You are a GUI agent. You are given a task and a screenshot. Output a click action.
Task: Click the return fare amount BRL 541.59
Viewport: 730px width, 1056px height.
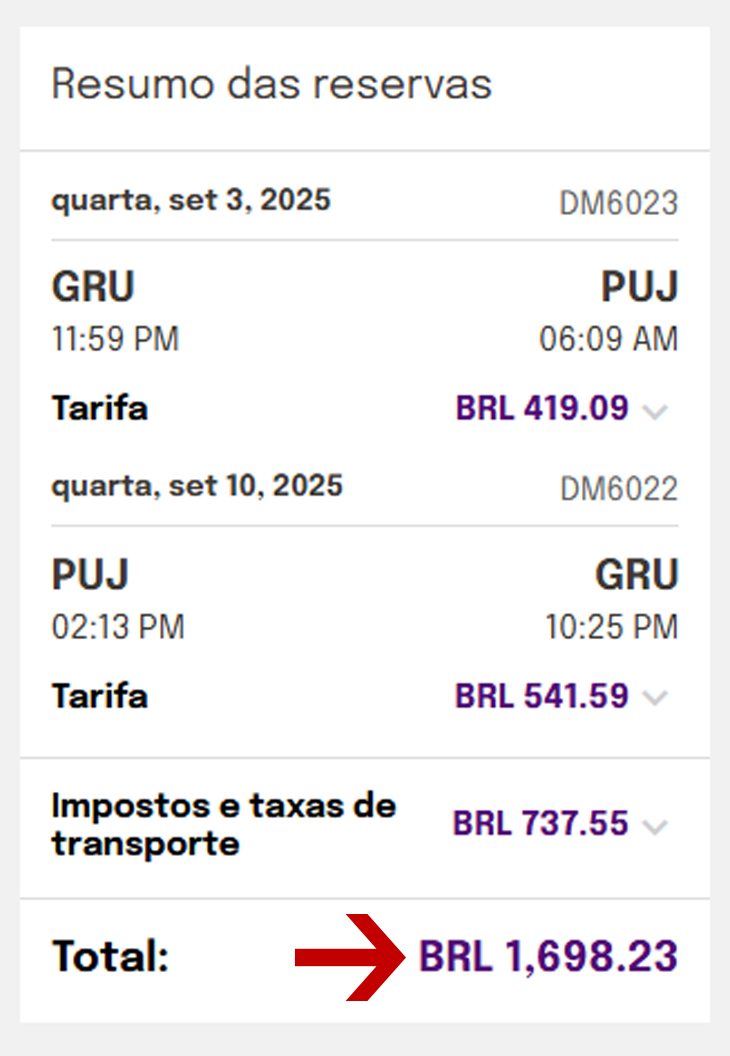(x=542, y=695)
